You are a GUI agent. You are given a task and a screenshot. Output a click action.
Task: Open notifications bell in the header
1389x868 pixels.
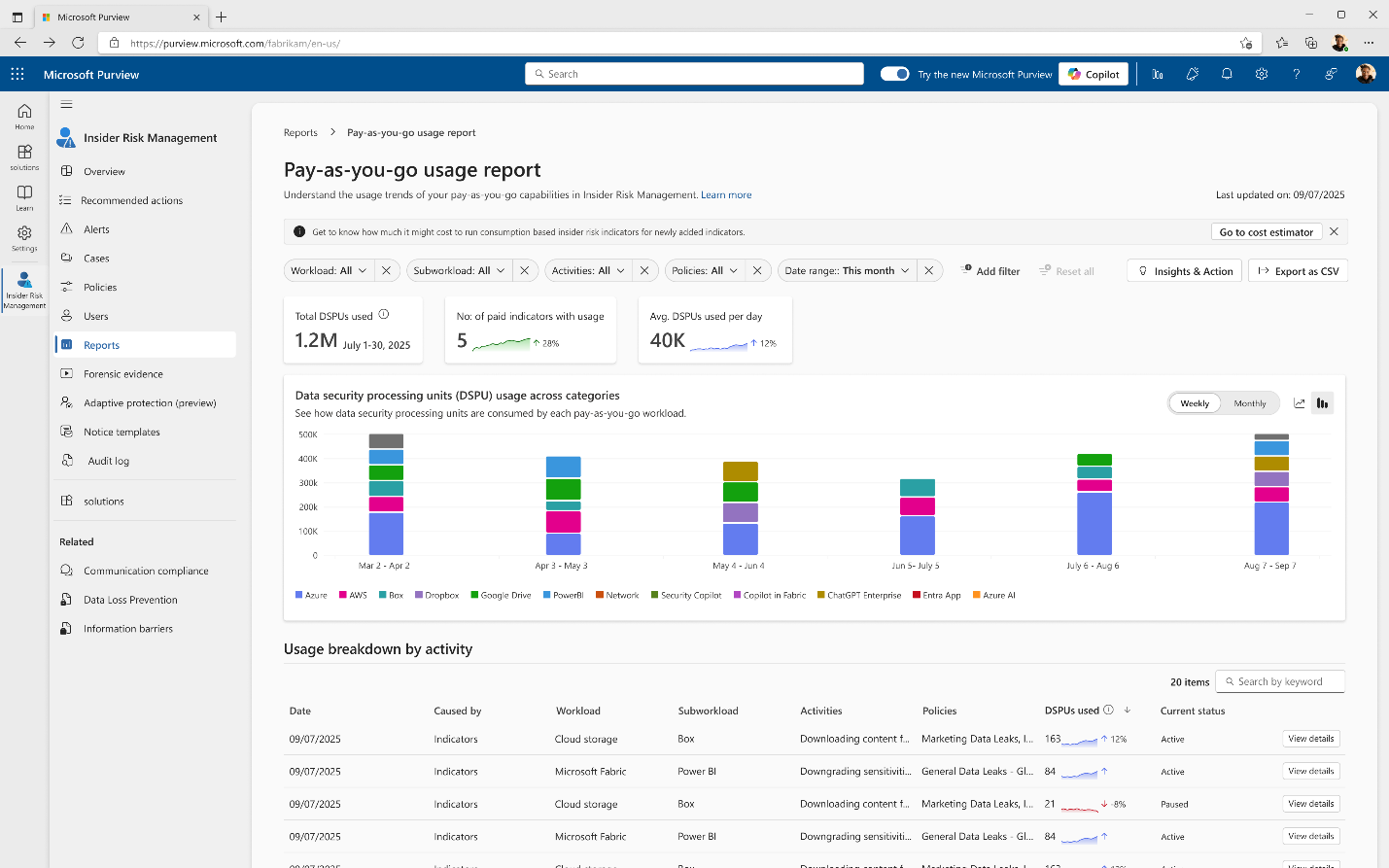point(1227,74)
